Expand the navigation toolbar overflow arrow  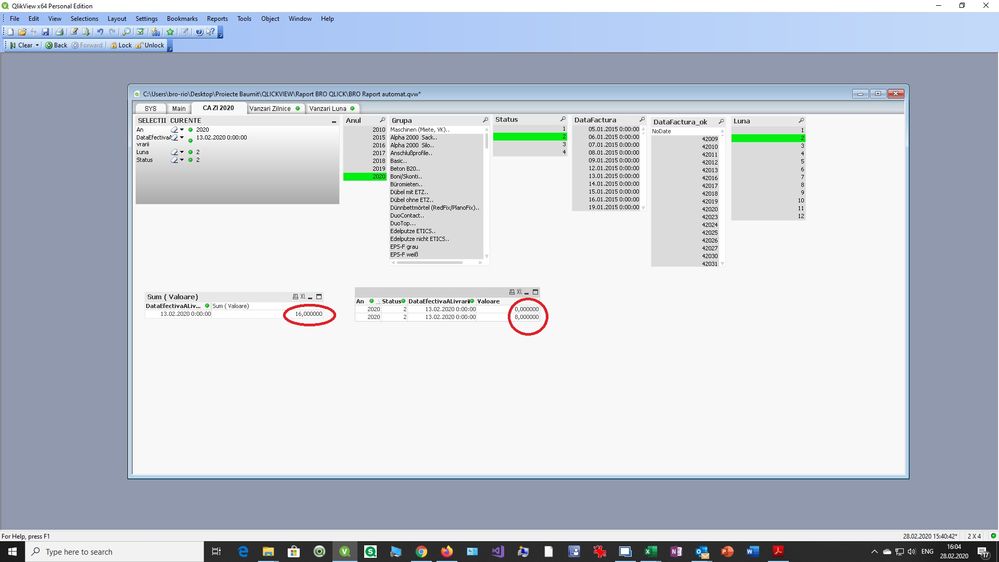(169, 46)
